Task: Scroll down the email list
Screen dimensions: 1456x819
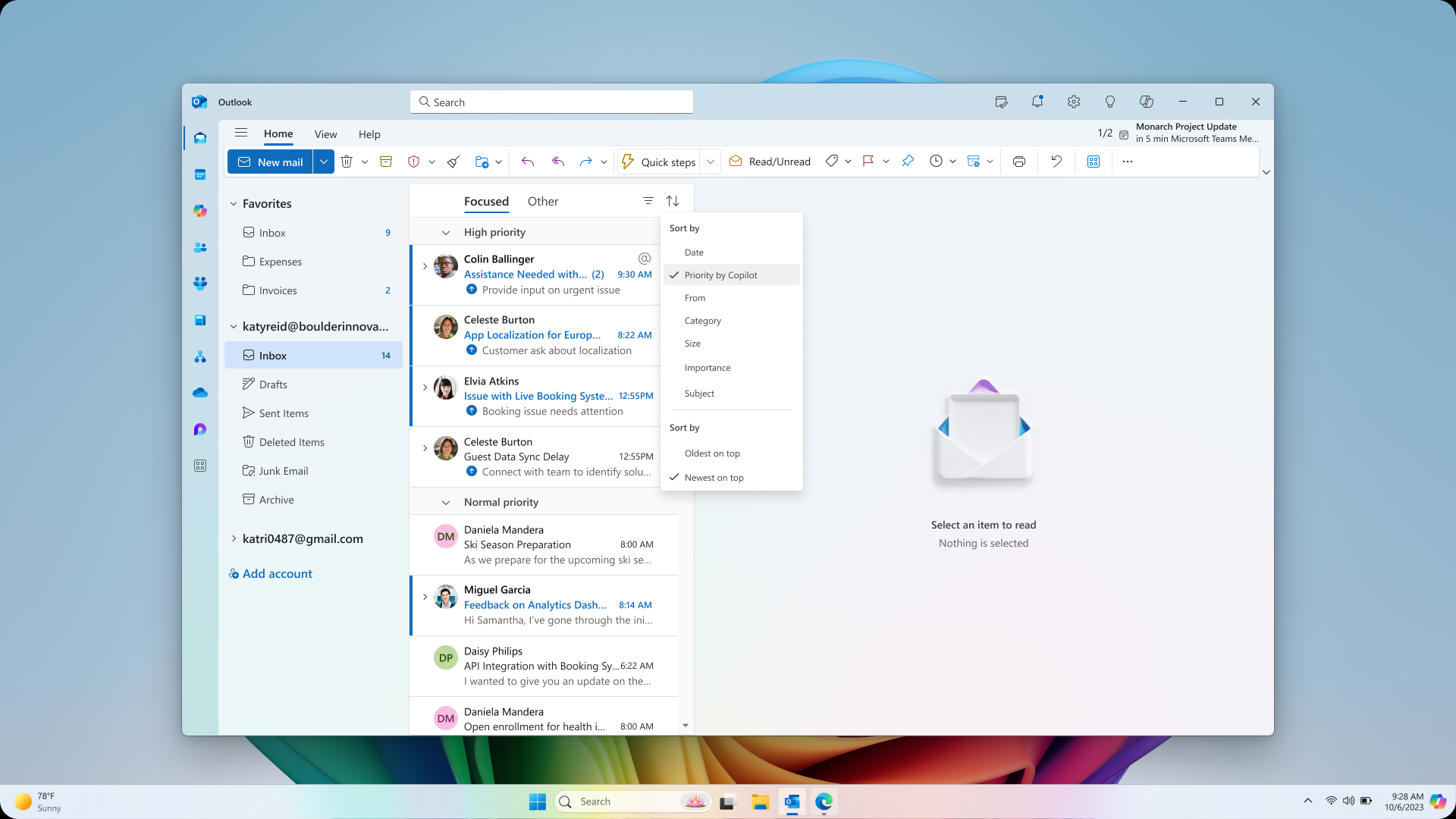Action: coord(685,726)
